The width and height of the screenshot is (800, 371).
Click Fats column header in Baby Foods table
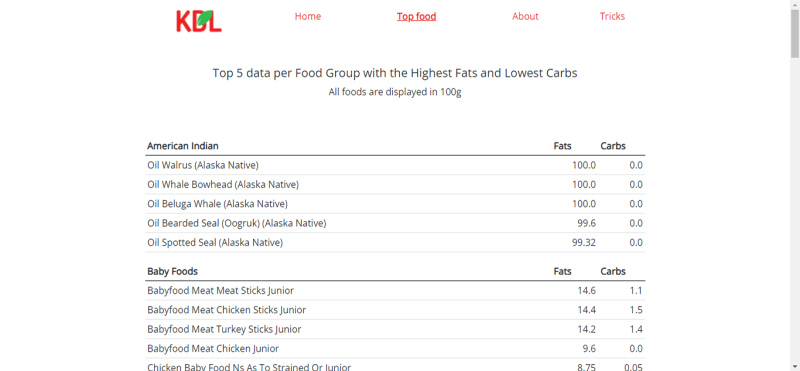coord(562,271)
